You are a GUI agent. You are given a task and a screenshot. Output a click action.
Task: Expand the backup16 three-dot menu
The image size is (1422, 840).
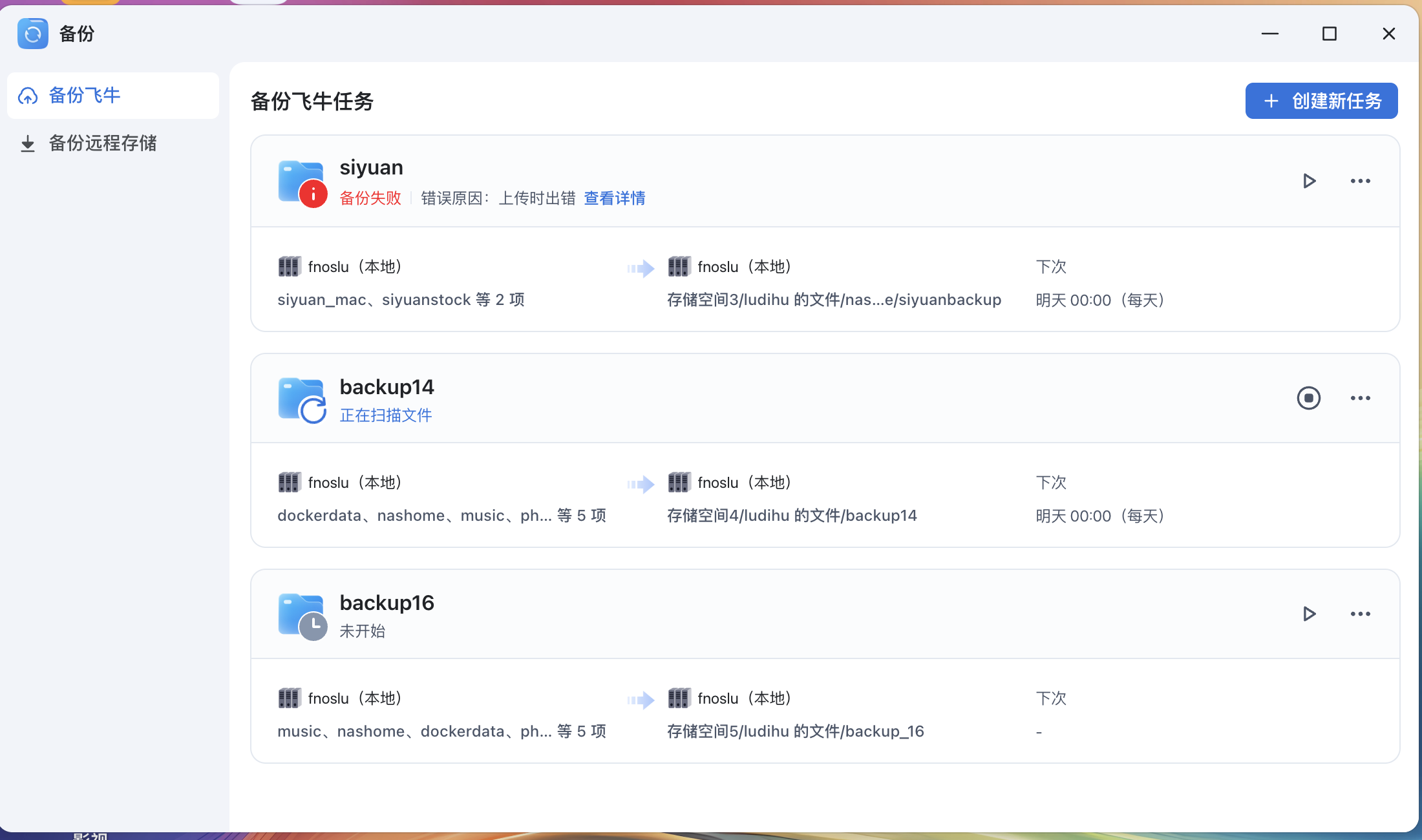pos(1360,614)
